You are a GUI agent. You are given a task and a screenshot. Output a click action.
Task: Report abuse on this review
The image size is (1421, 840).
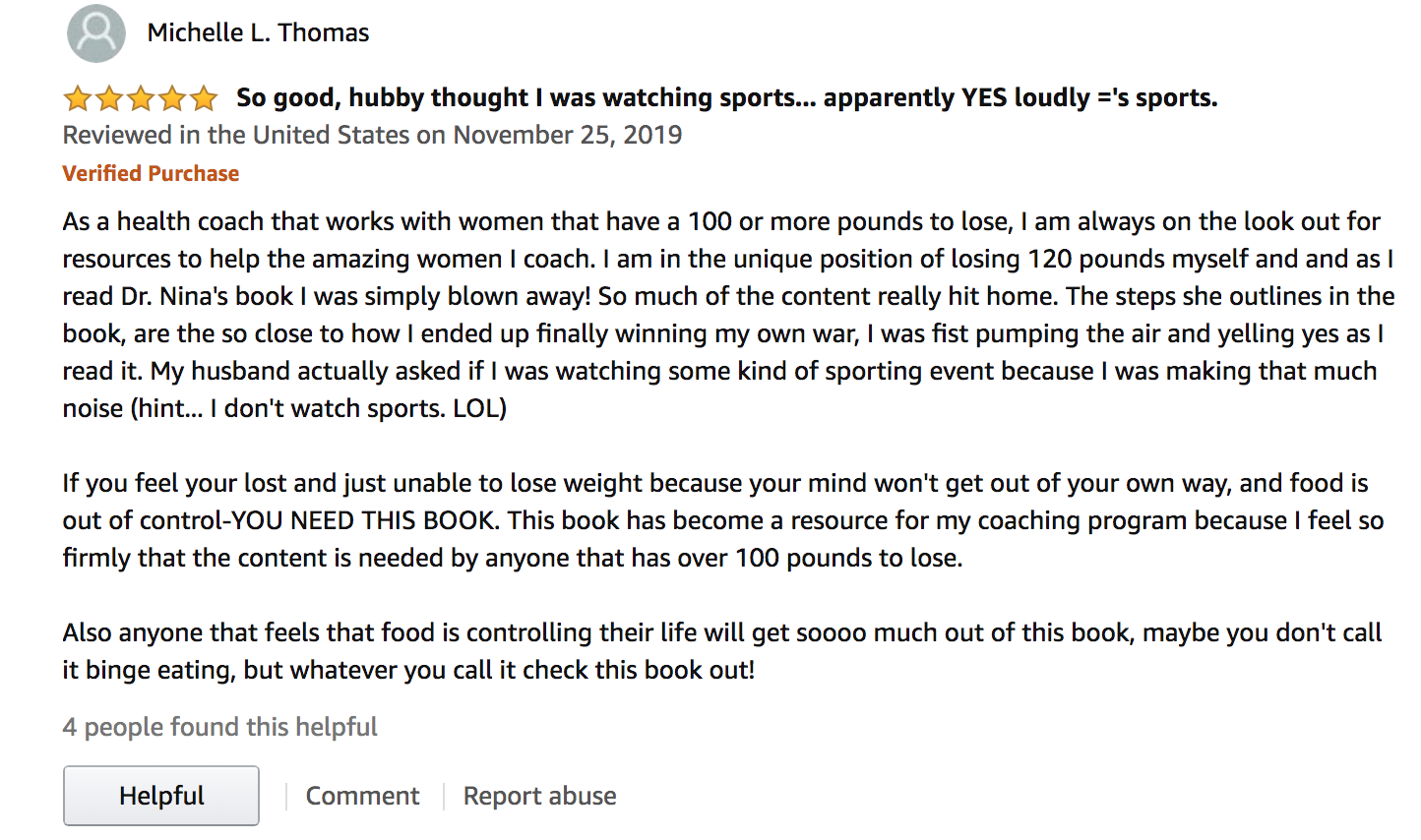coord(540,796)
